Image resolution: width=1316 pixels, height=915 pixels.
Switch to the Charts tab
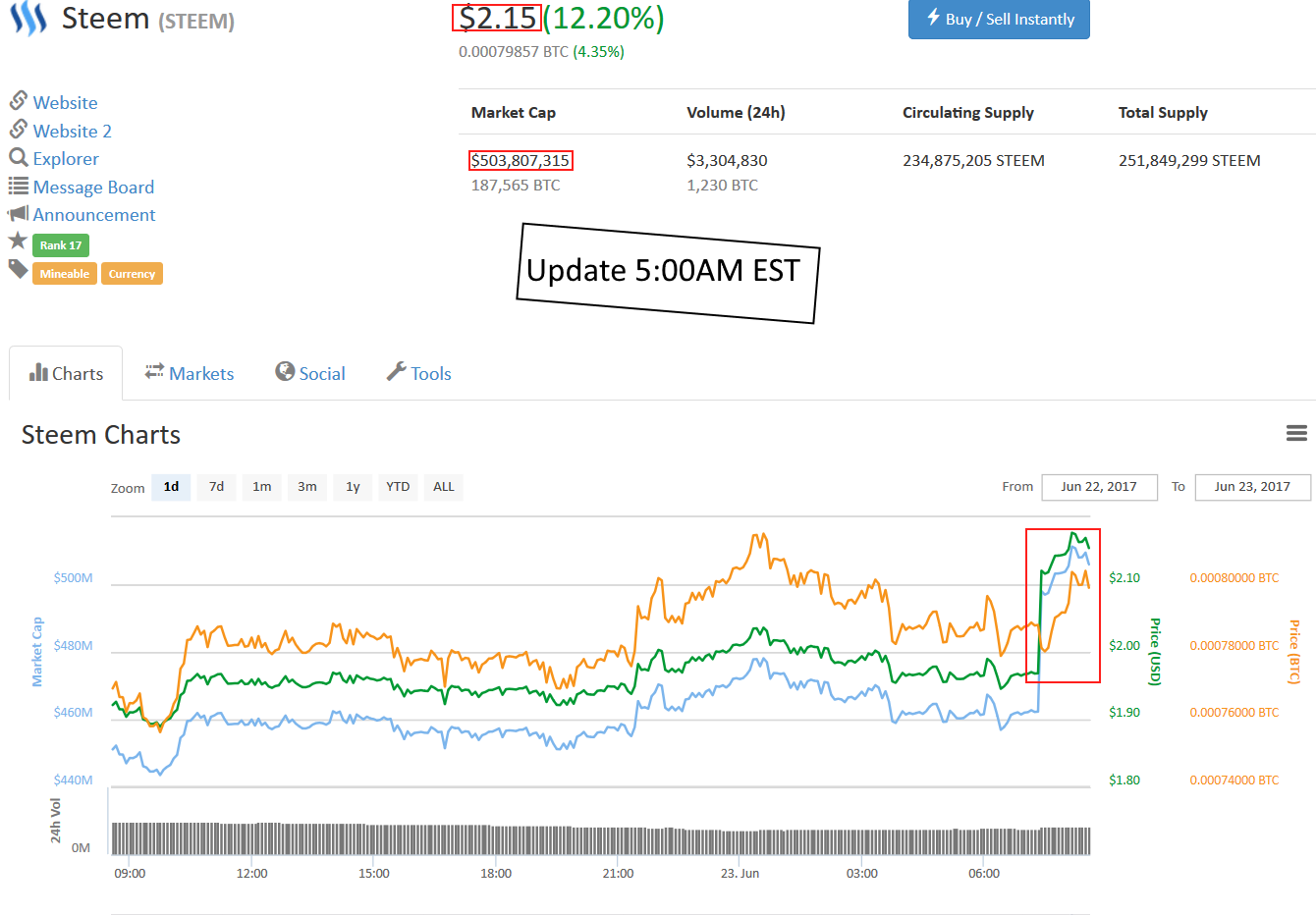click(66, 373)
